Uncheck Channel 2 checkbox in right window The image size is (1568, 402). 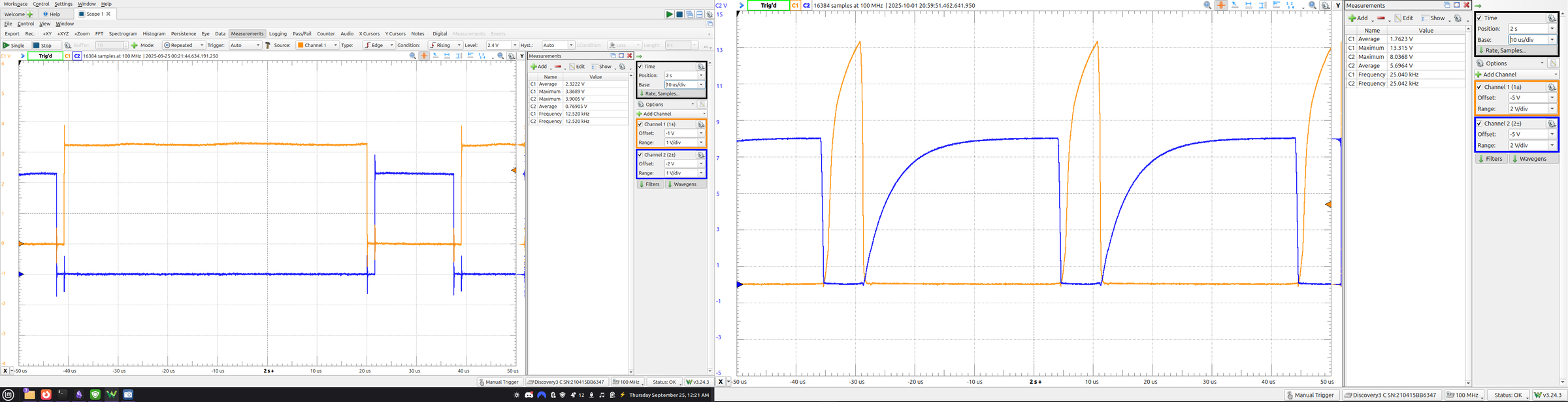1479,124
